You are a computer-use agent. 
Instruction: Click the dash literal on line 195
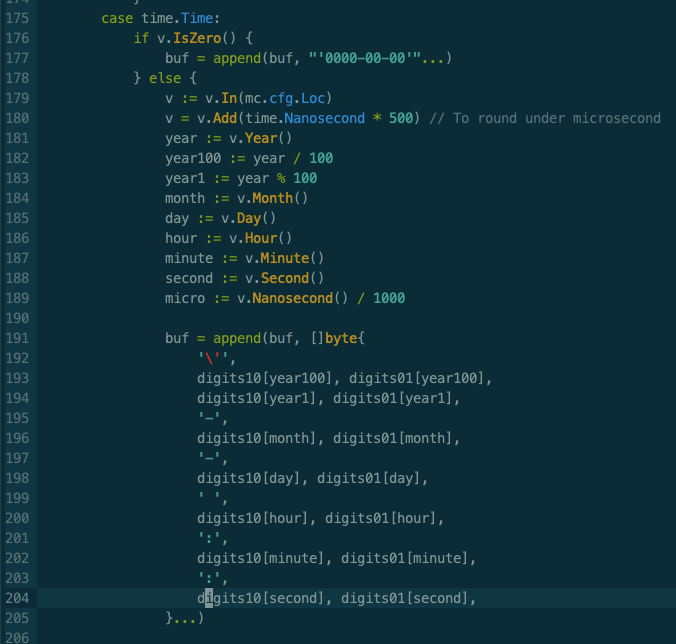click(x=209, y=418)
